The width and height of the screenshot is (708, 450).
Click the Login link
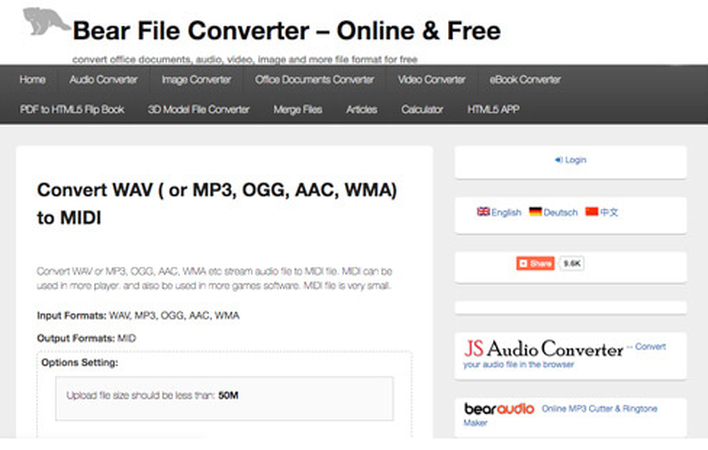click(575, 160)
